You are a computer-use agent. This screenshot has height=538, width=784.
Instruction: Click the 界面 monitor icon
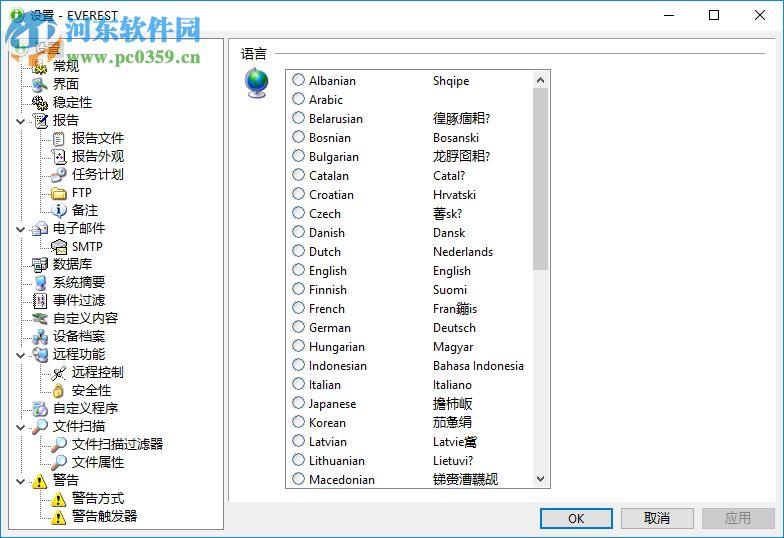pos(40,84)
